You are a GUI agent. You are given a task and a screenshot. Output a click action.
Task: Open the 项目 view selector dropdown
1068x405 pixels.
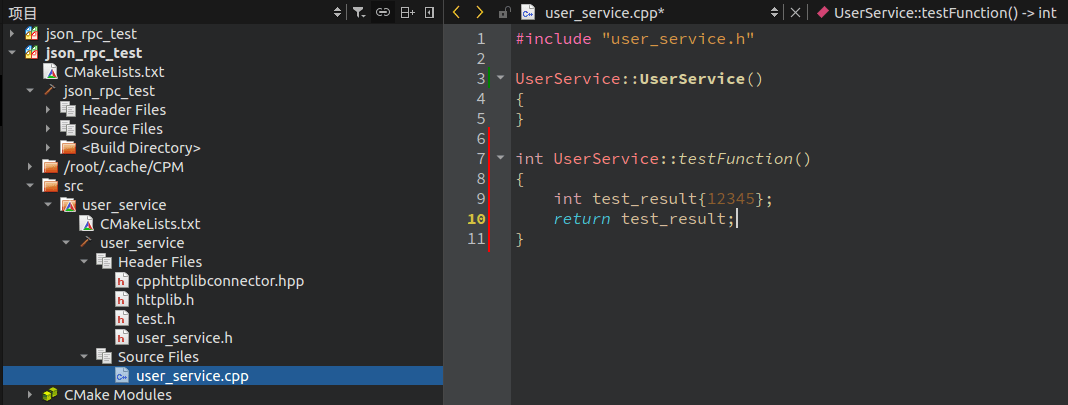click(x=338, y=12)
